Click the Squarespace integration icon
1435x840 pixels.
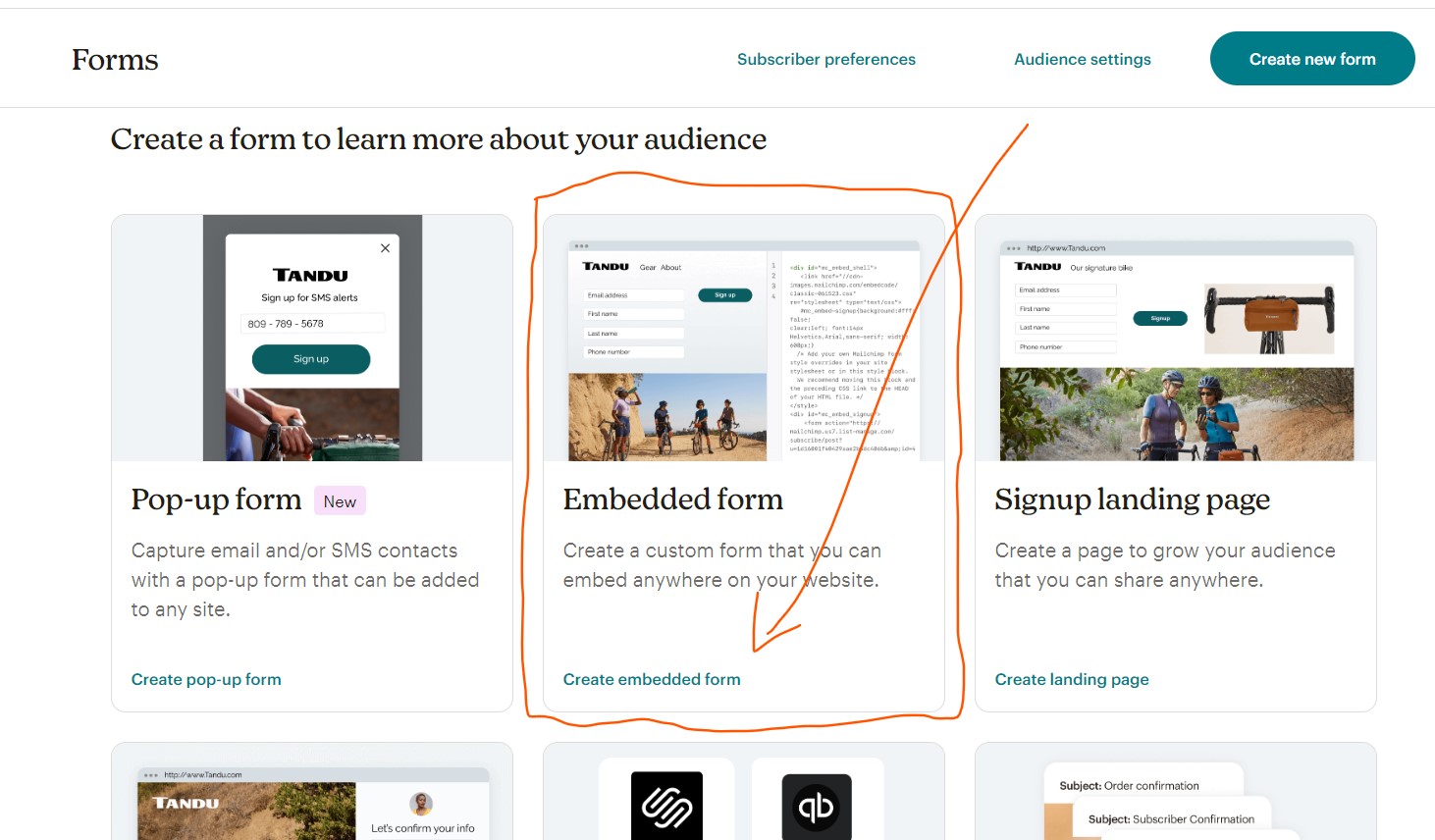[666, 806]
